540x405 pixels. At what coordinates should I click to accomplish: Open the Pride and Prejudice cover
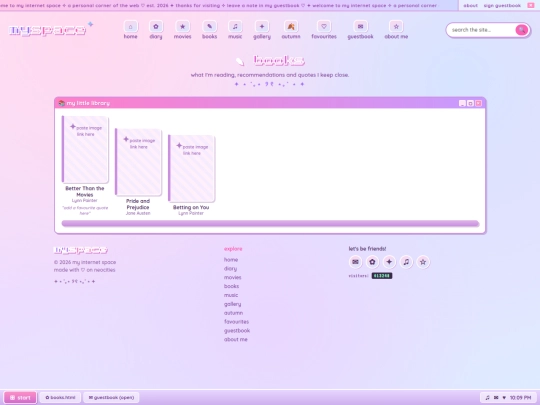pos(138,162)
